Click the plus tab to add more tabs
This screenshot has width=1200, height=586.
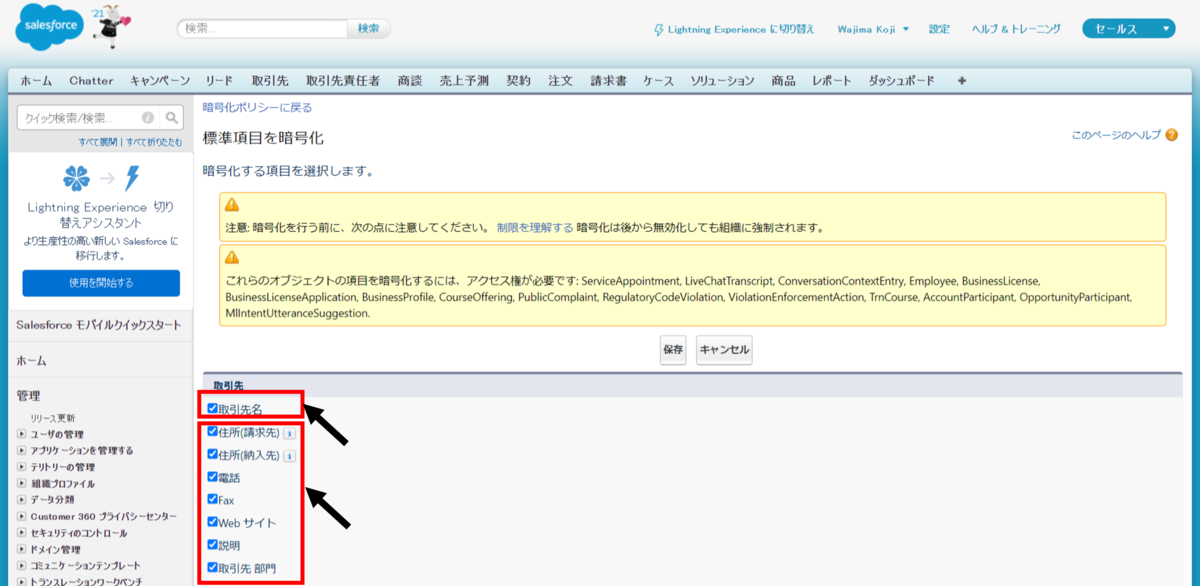click(960, 80)
